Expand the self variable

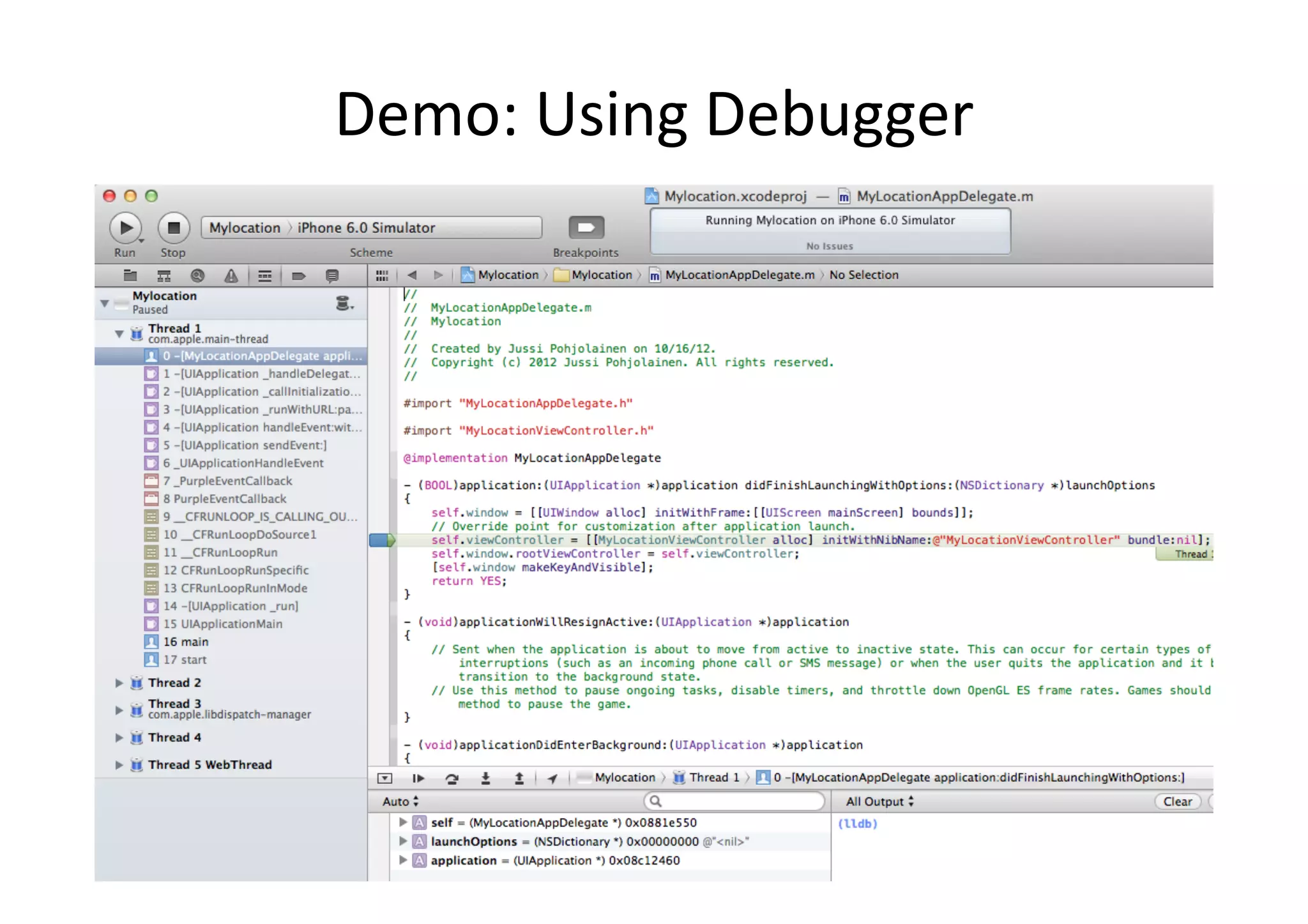403,823
